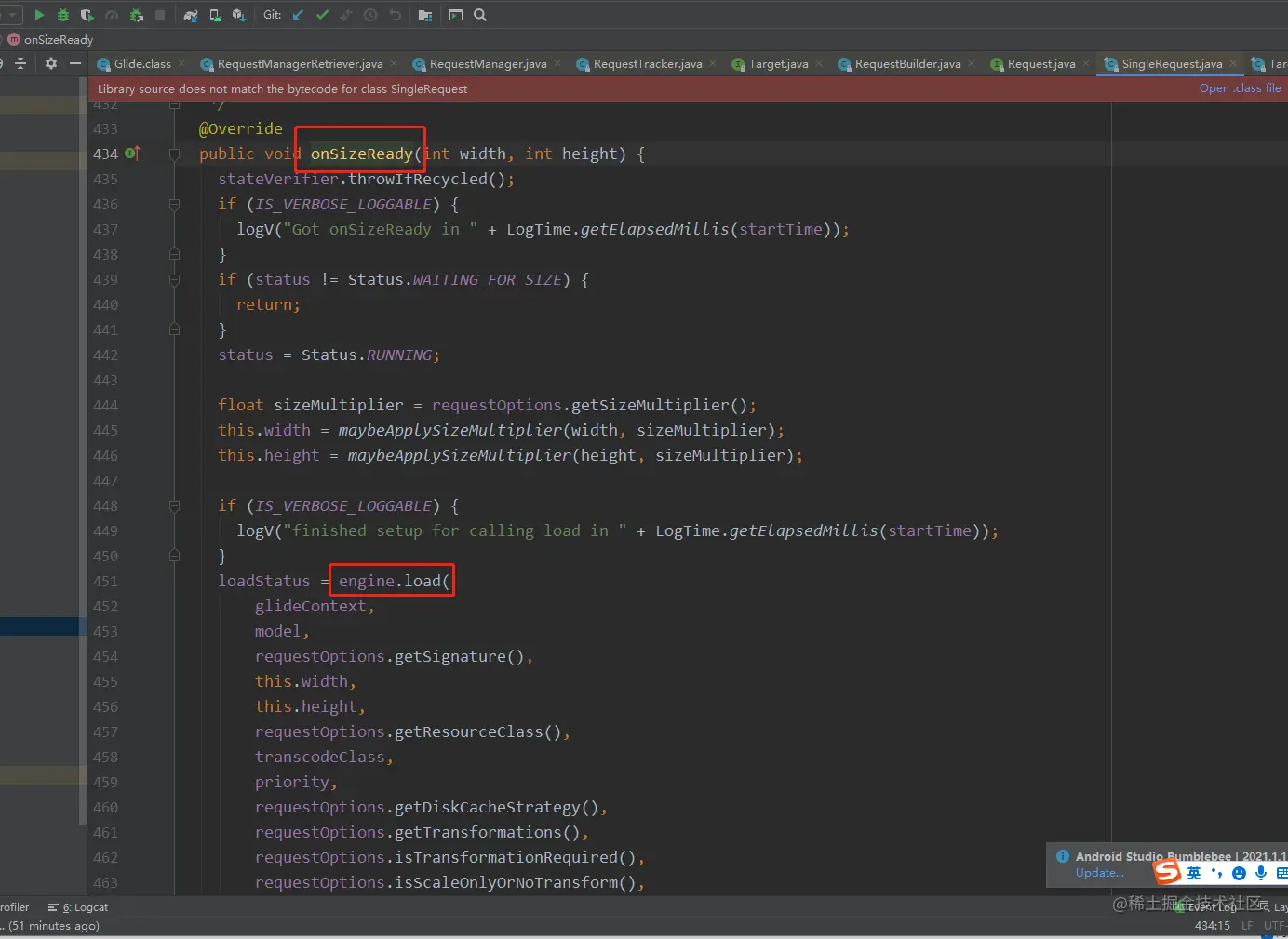Viewport: 1288px width, 939px height.
Task: Click the override gutter icon on line 434
Action: click(132, 153)
